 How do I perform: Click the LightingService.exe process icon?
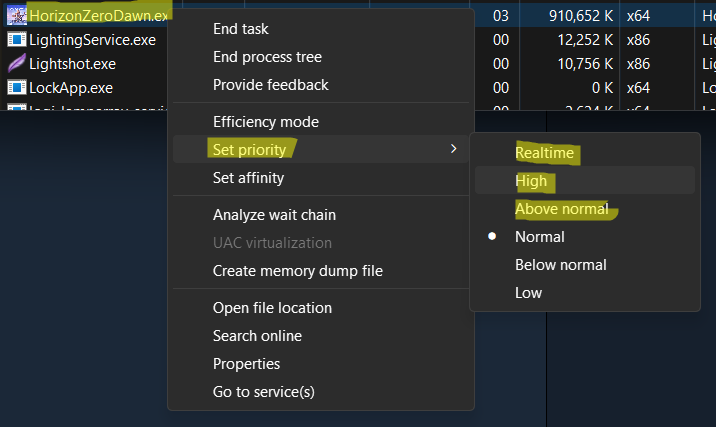[x=17, y=39]
